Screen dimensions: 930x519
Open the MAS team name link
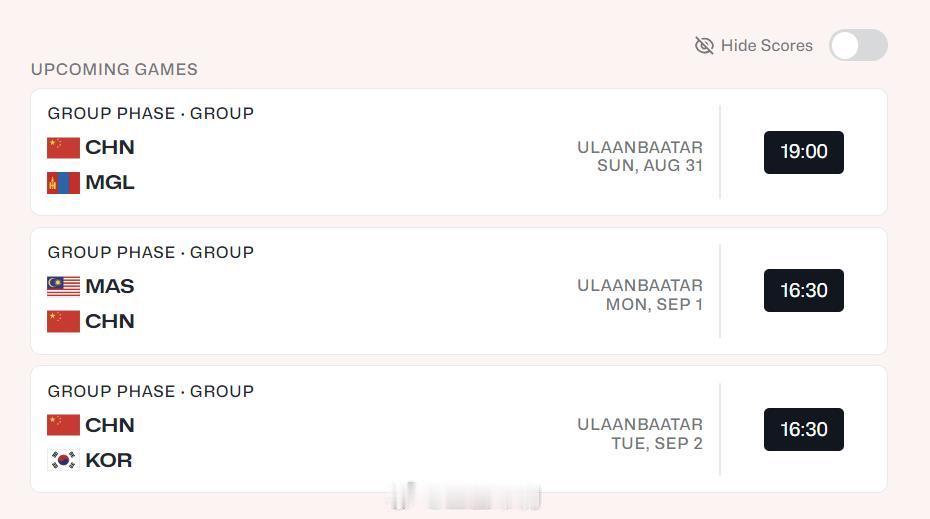[110, 286]
